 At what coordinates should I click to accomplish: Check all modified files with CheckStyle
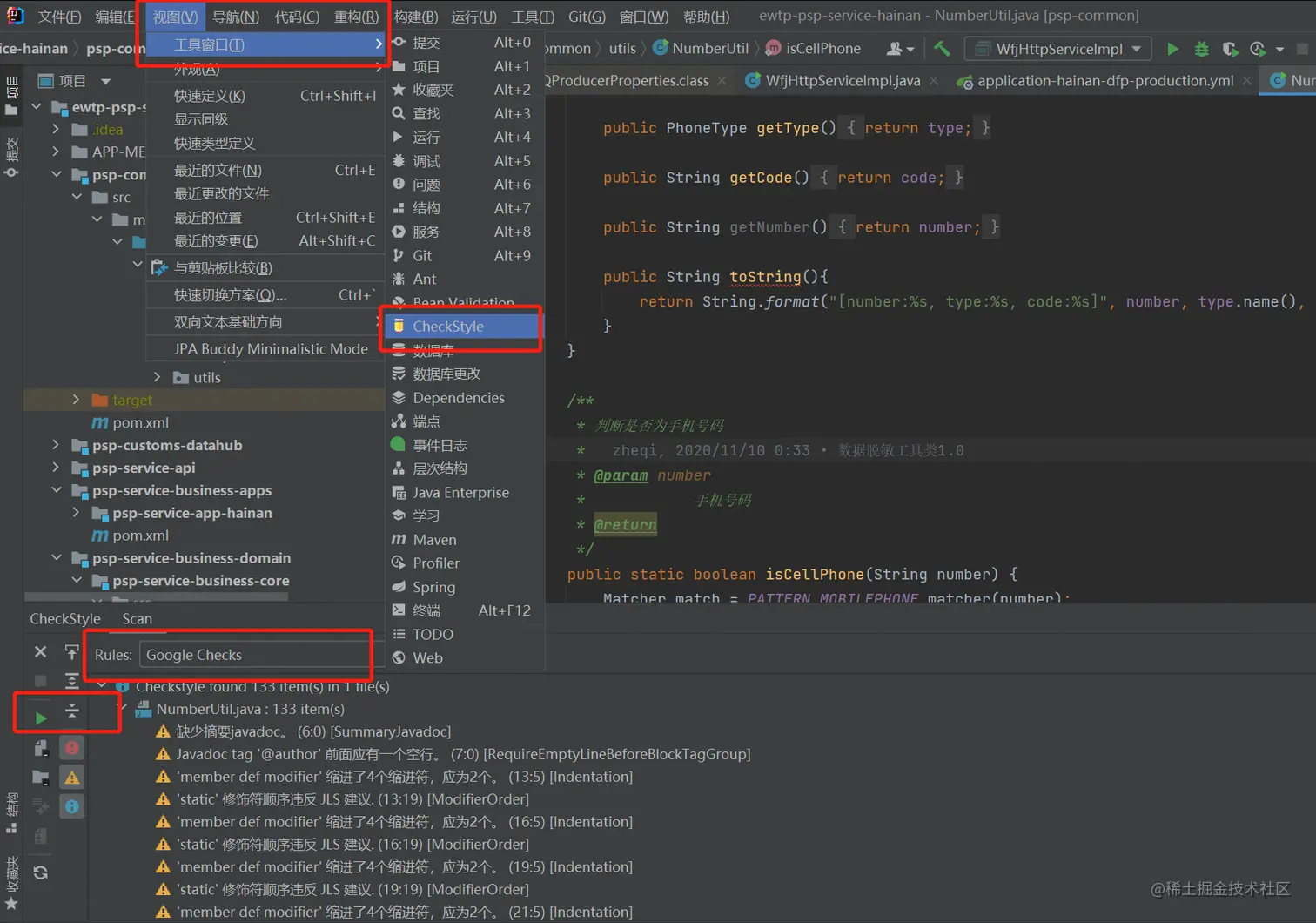point(41,806)
